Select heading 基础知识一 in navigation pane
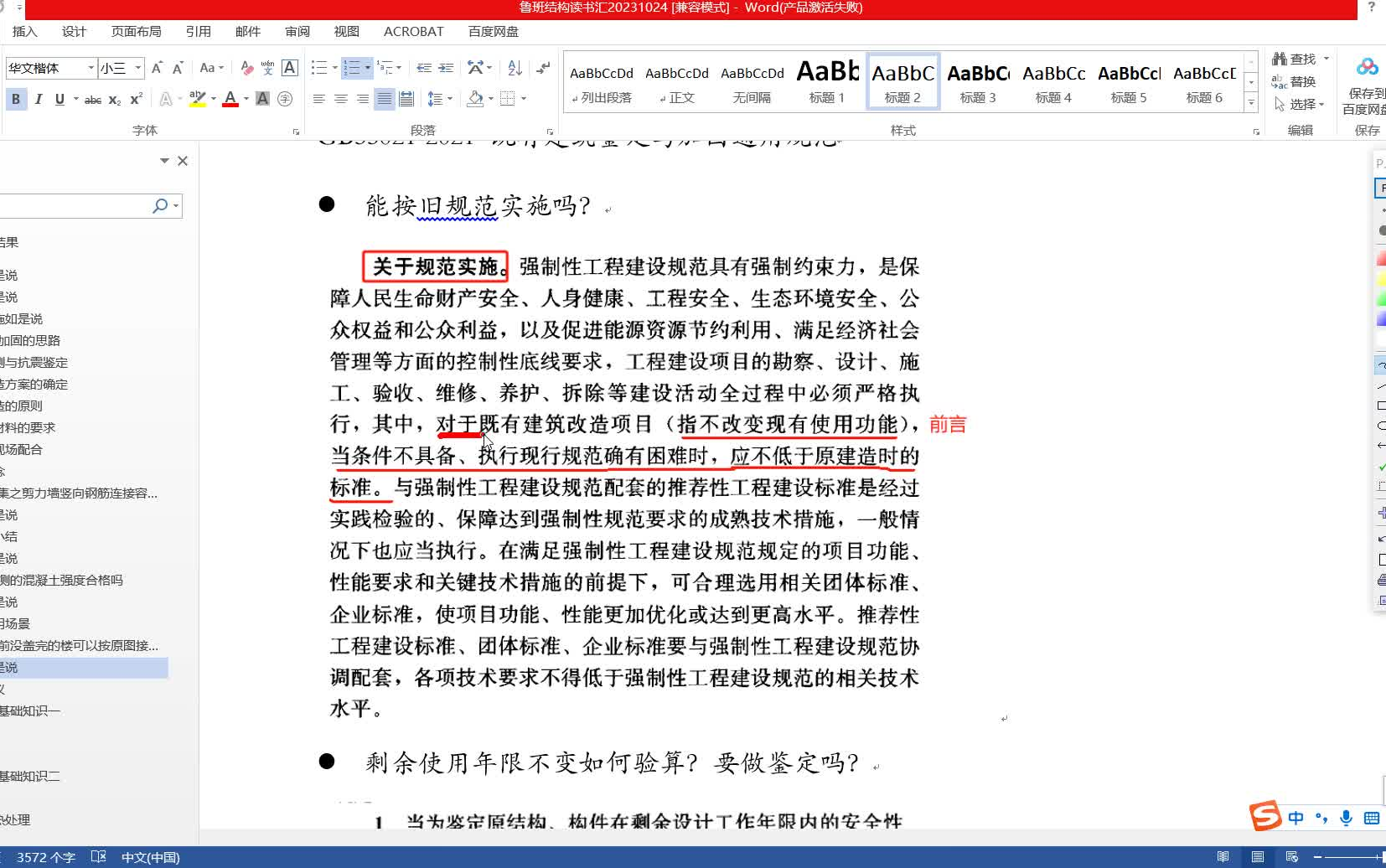 pos(30,710)
